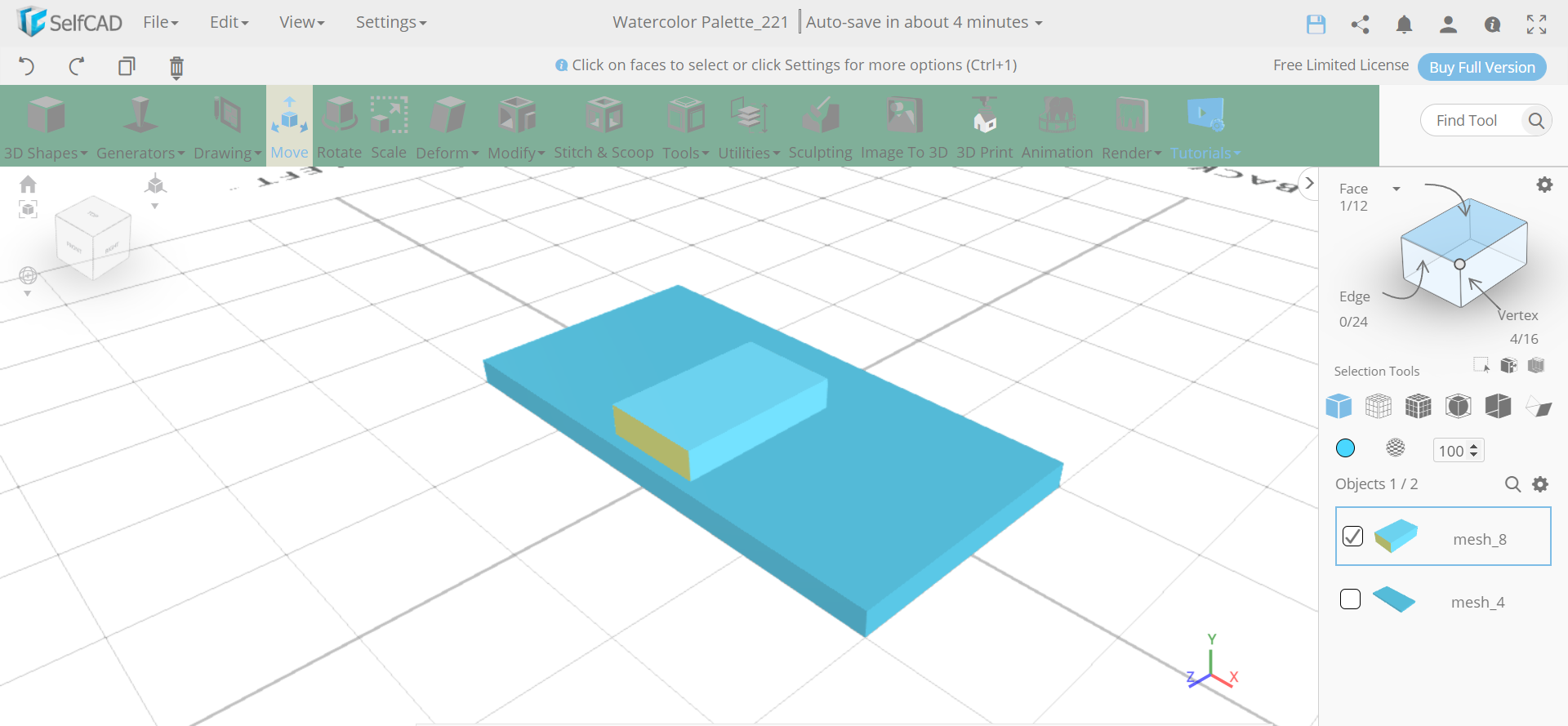Click the copy object icon

[x=127, y=66]
